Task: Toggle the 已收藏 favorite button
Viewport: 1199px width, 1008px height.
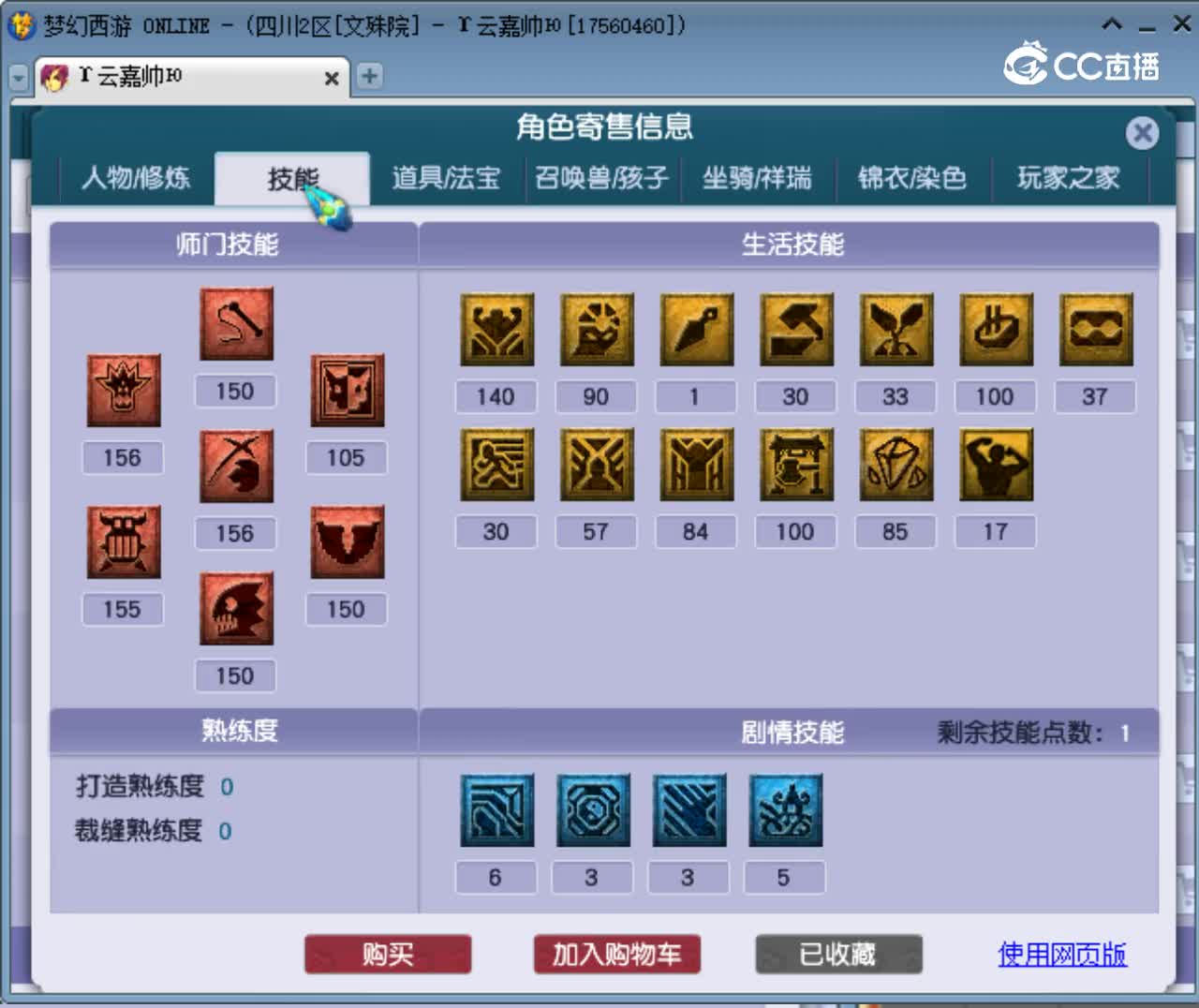Action: coord(838,955)
